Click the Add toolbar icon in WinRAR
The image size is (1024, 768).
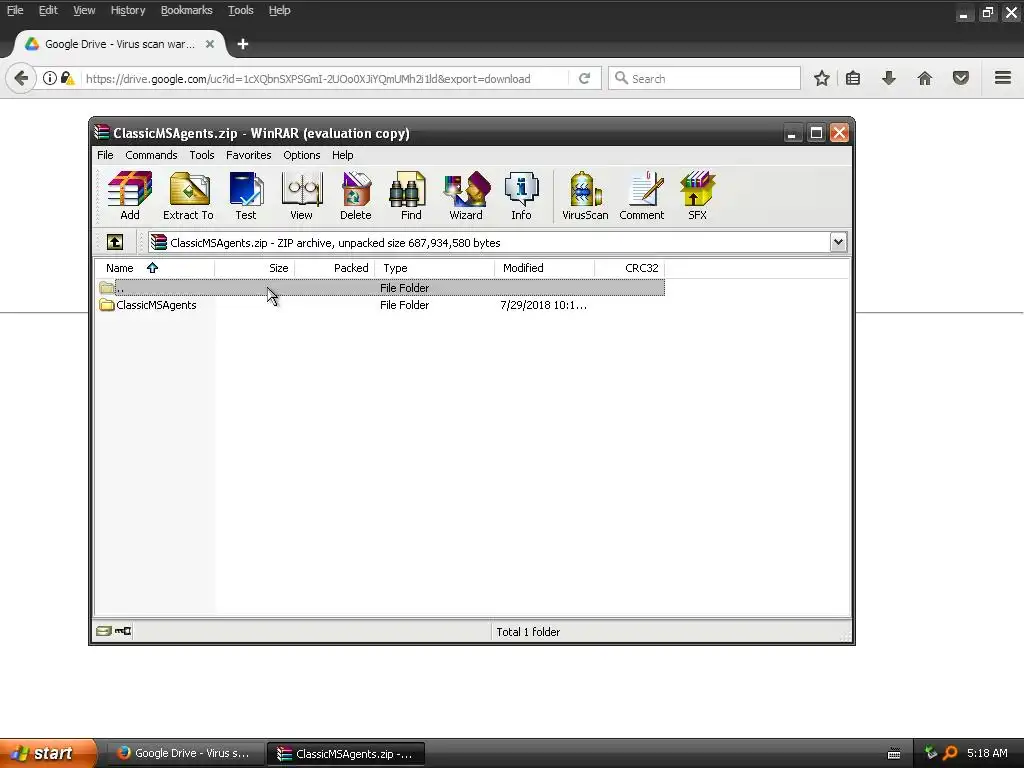point(130,196)
